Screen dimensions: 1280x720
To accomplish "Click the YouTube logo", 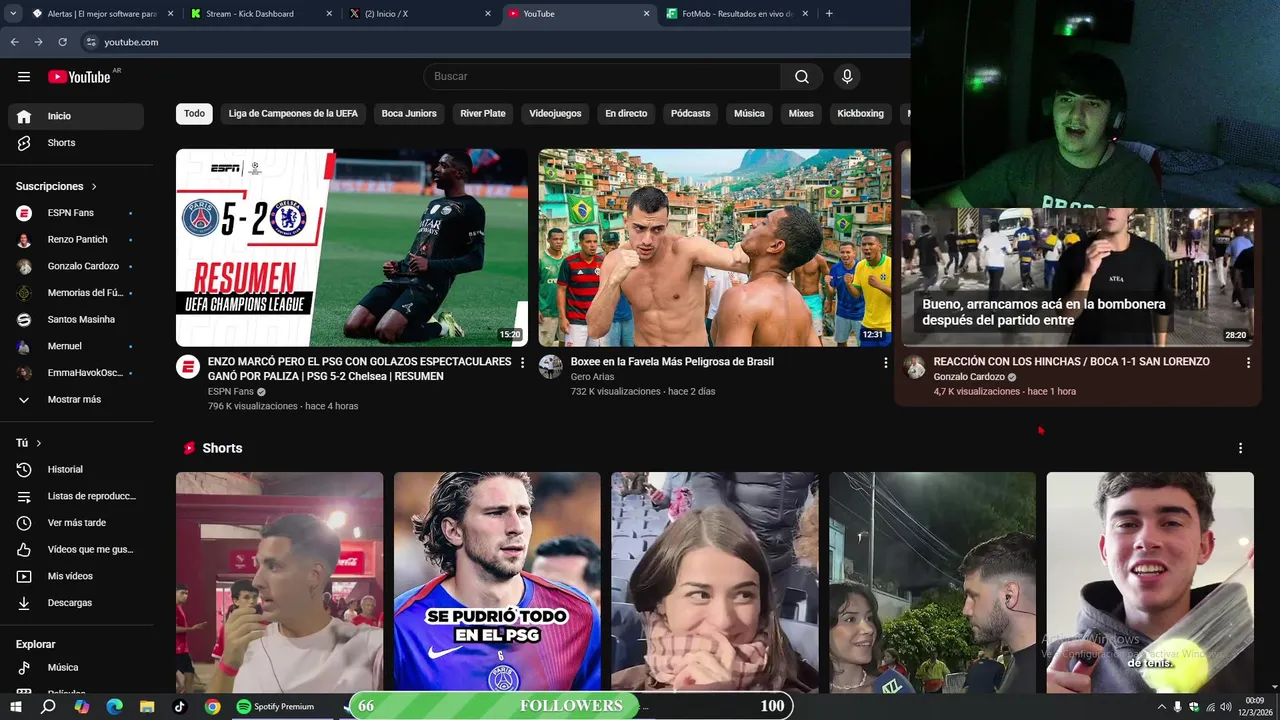I will (79, 77).
